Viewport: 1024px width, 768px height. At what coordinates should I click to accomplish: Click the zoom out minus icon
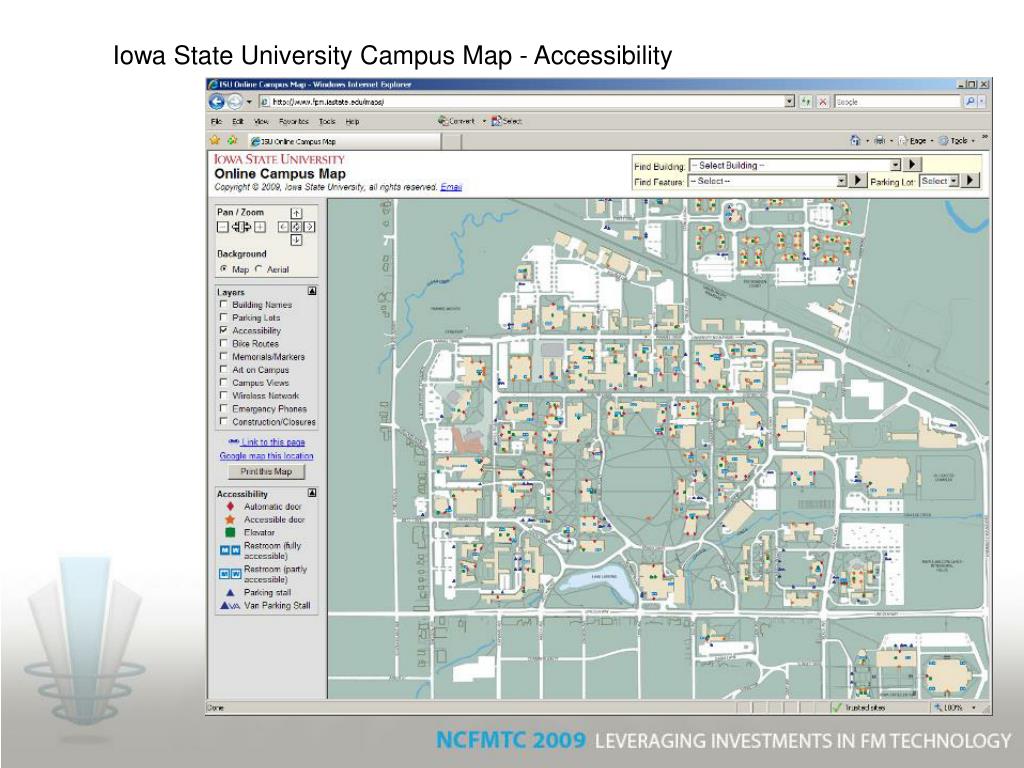point(223,227)
